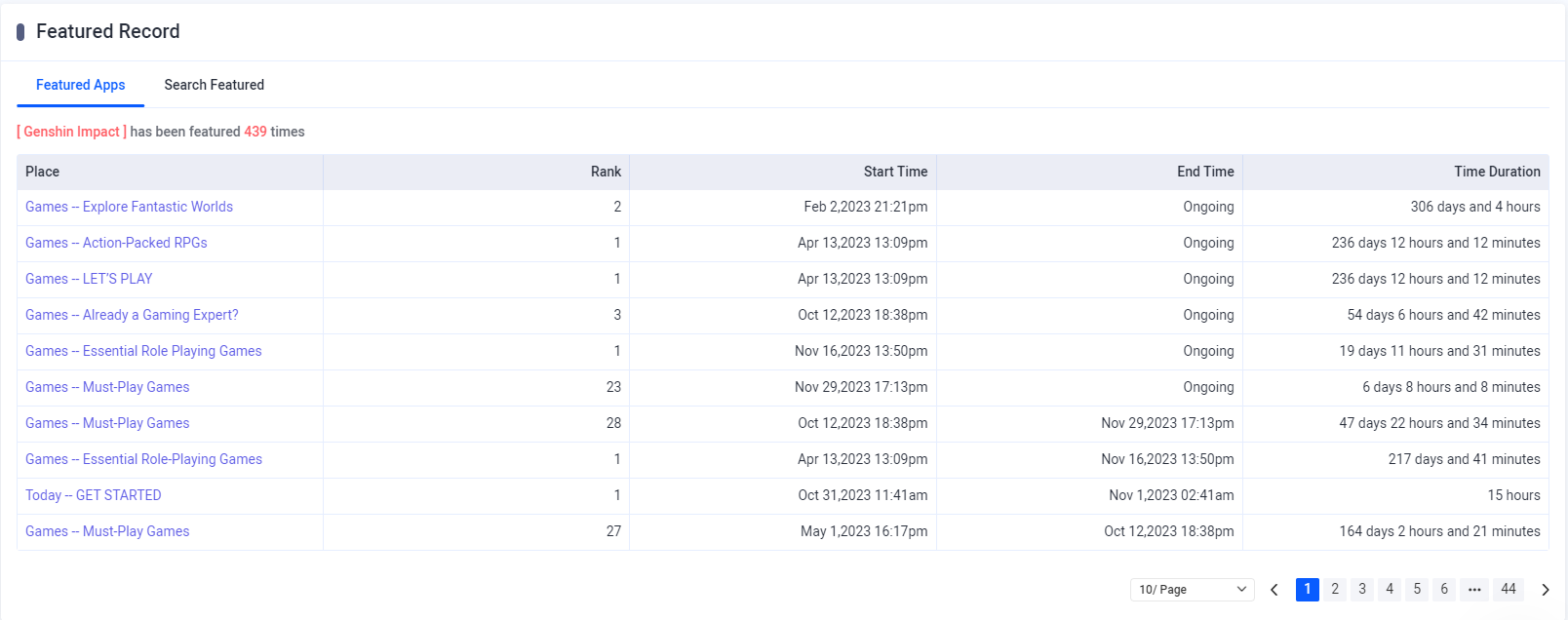This screenshot has height=620, width=1568.
Task: Click end time Nov 29,2023 17:13pm in rank 28 row
Action: click(x=1167, y=423)
